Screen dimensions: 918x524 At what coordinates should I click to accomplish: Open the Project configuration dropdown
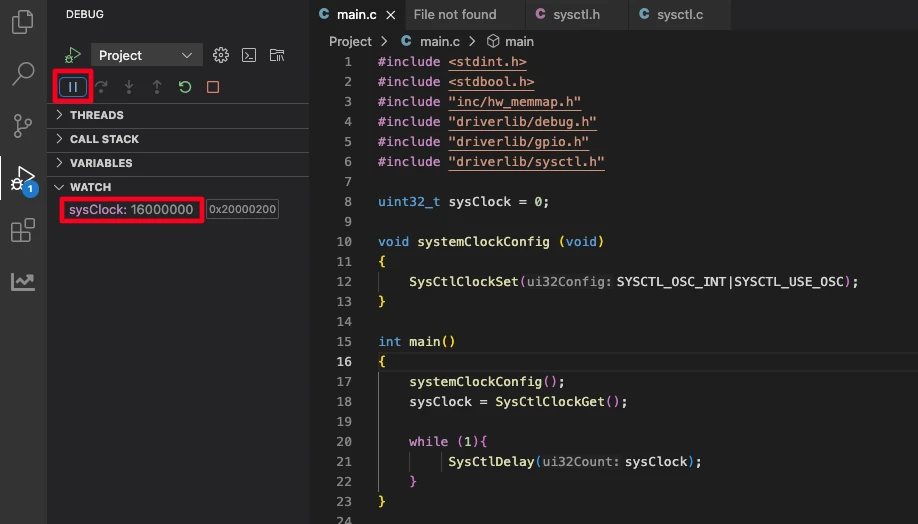tap(146, 55)
